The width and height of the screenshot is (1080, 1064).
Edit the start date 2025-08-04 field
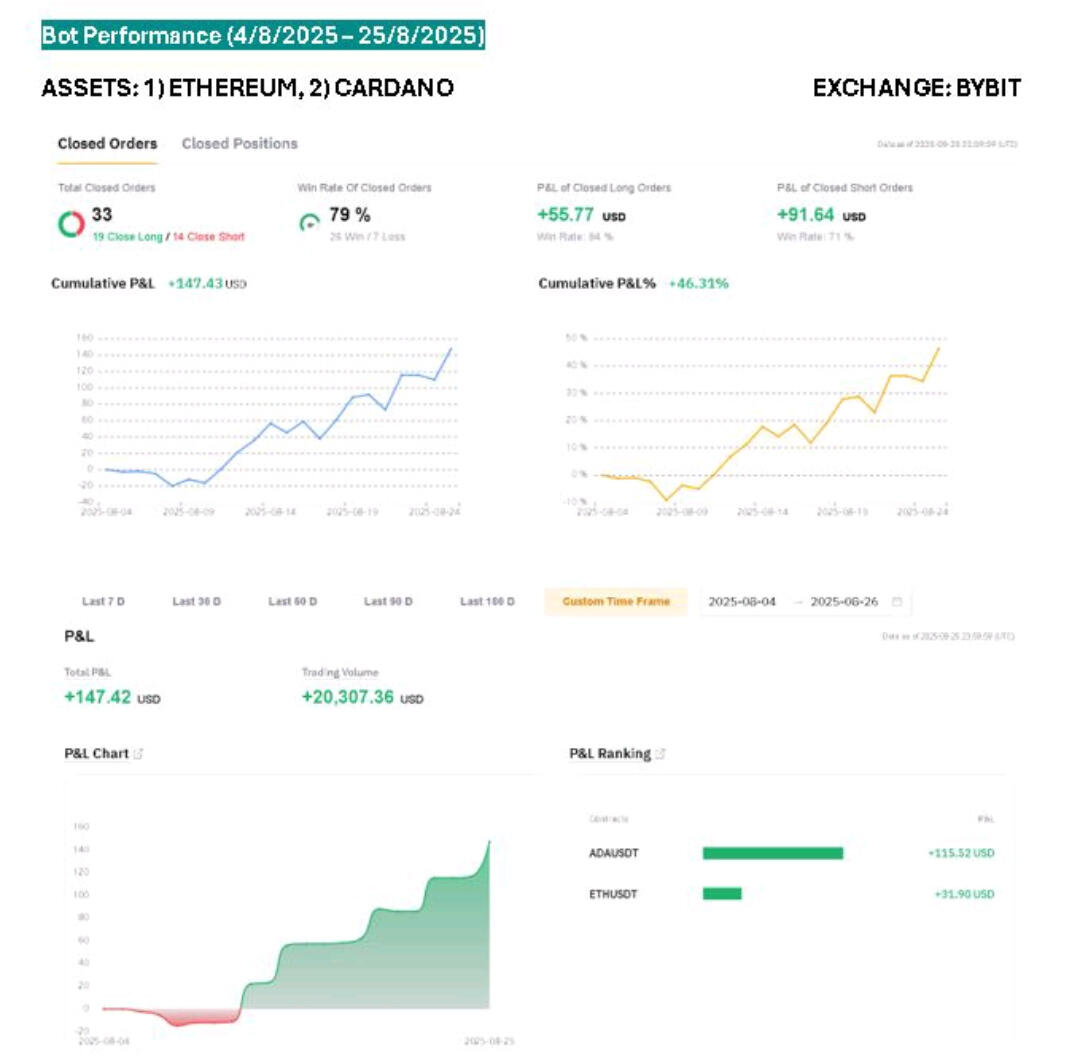pos(742,601)
